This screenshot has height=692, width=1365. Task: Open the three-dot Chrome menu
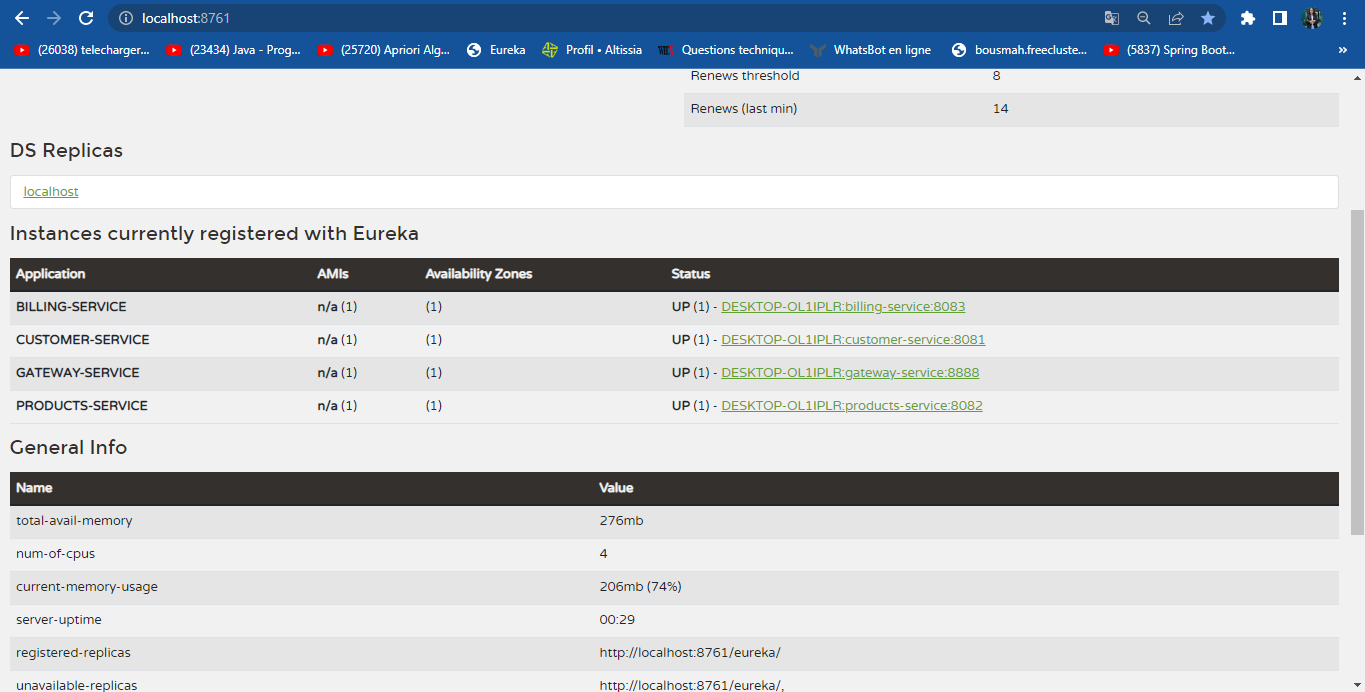[x=1345, y=17]
